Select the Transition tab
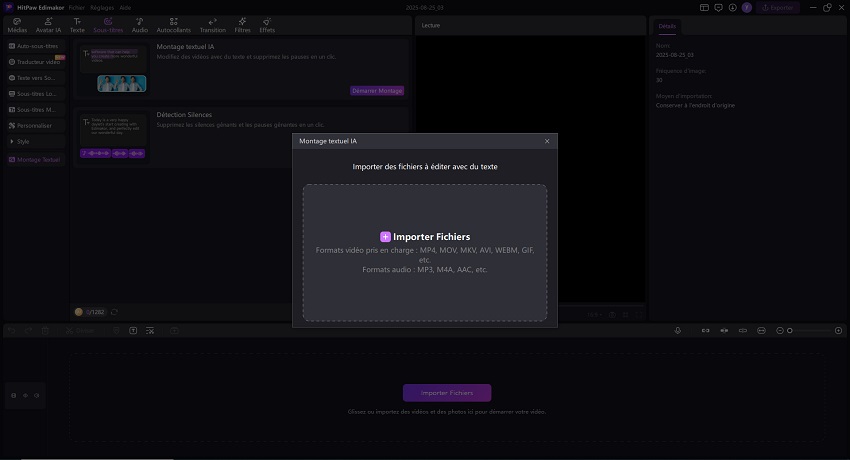 (x=212, y=25)
